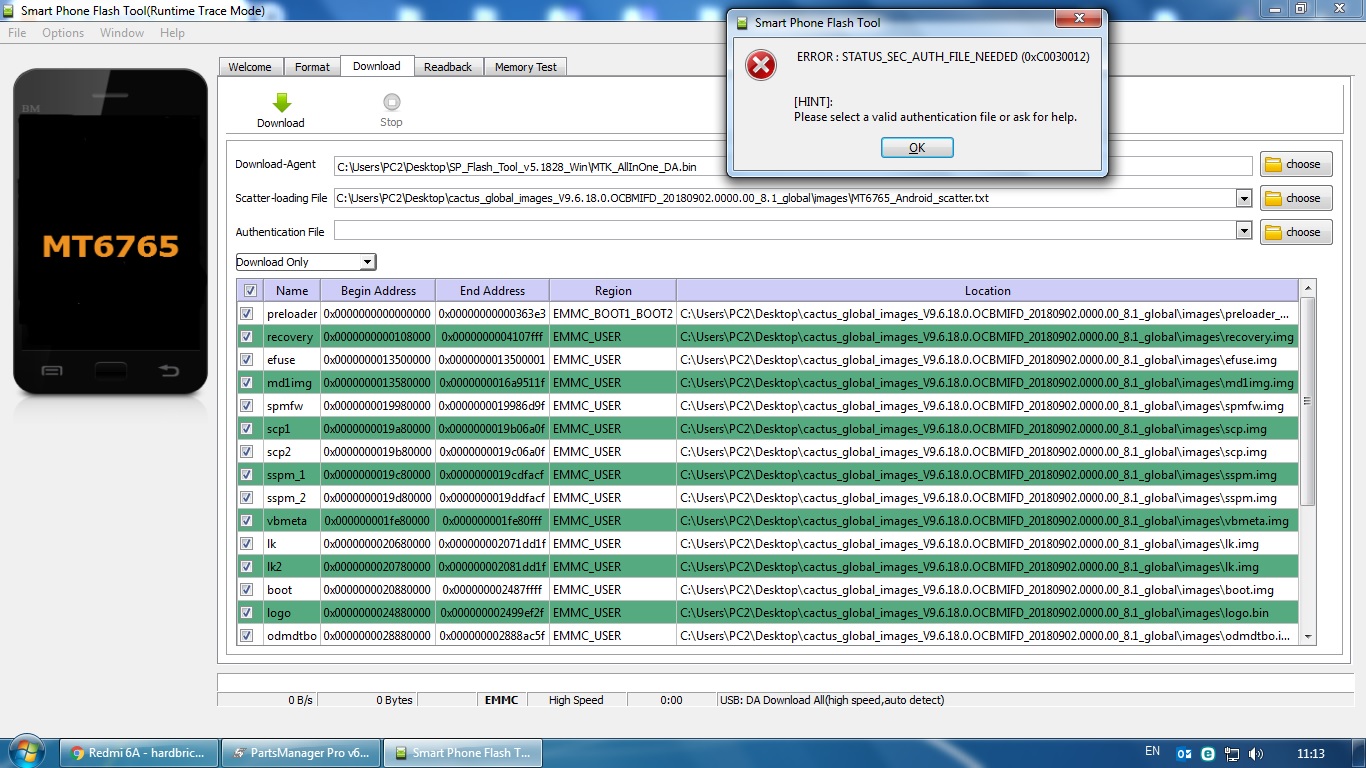The image size is (1366, 768).
Task: Open the network icon in the system tray
Action: point(1232,754)
